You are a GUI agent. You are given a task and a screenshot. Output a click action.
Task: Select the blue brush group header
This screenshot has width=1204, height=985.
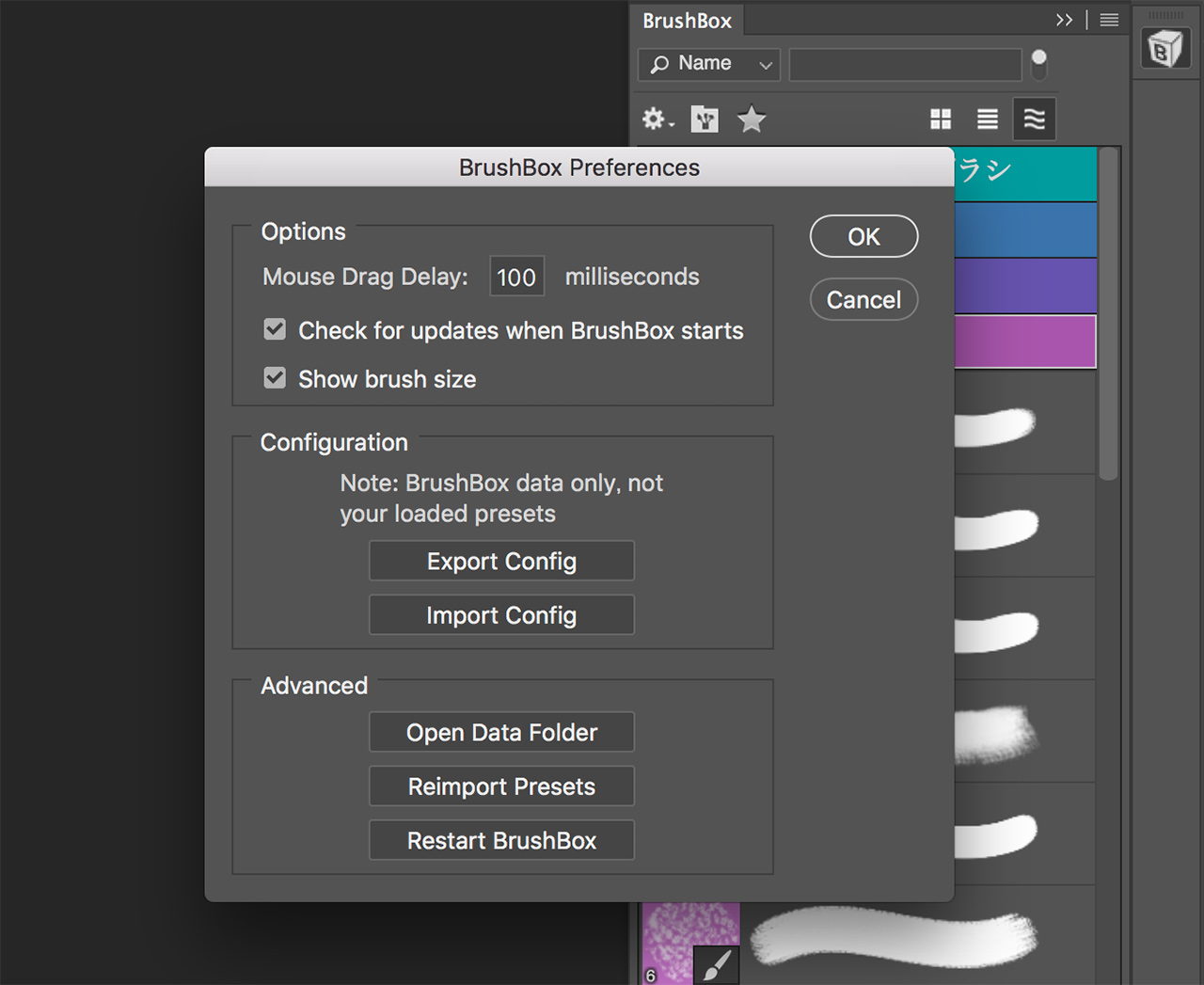(1026, 230)
